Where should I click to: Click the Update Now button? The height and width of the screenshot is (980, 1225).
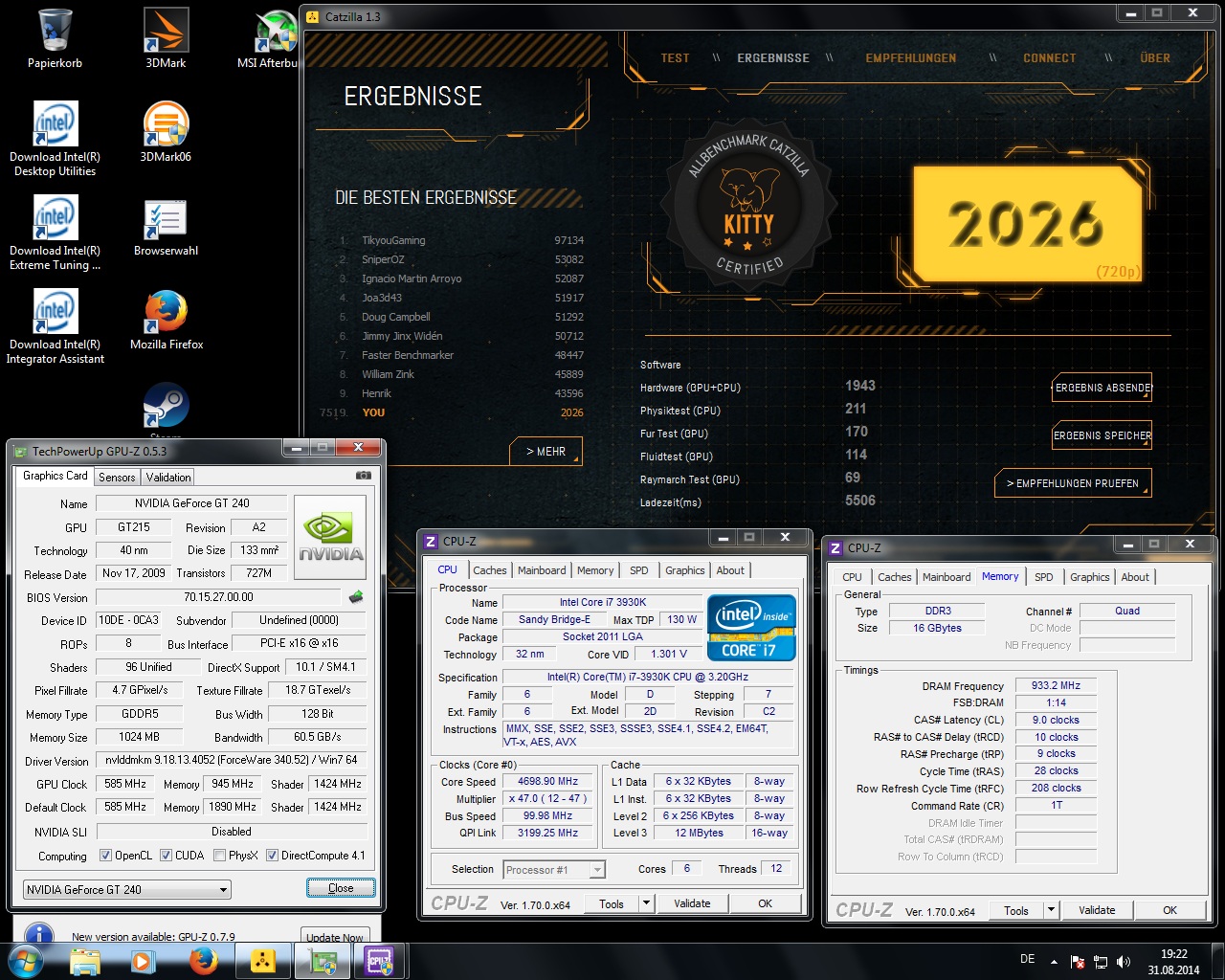click(x=335, y=938)
